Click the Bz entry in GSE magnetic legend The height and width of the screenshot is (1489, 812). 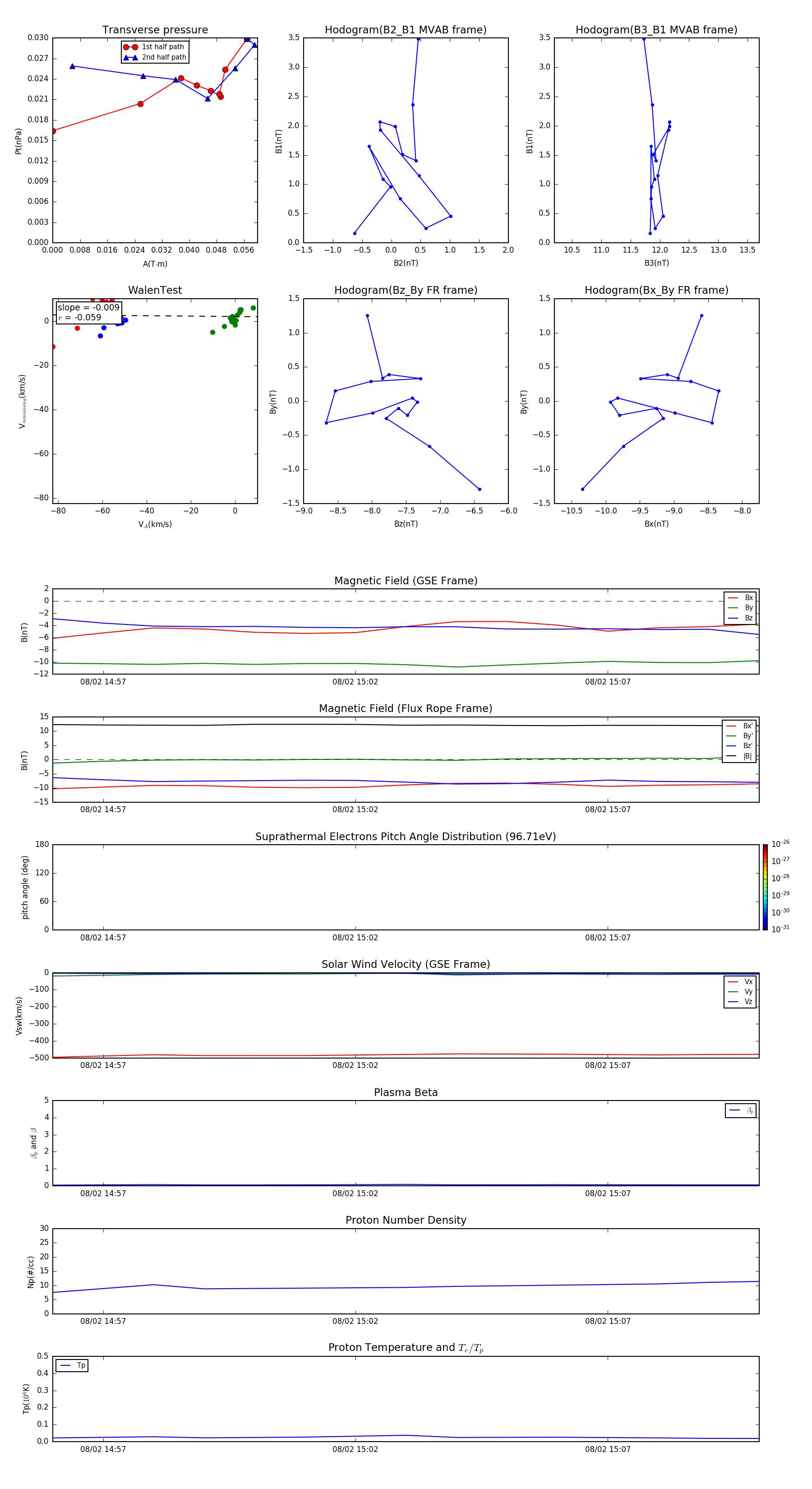[x=740, y=618]
